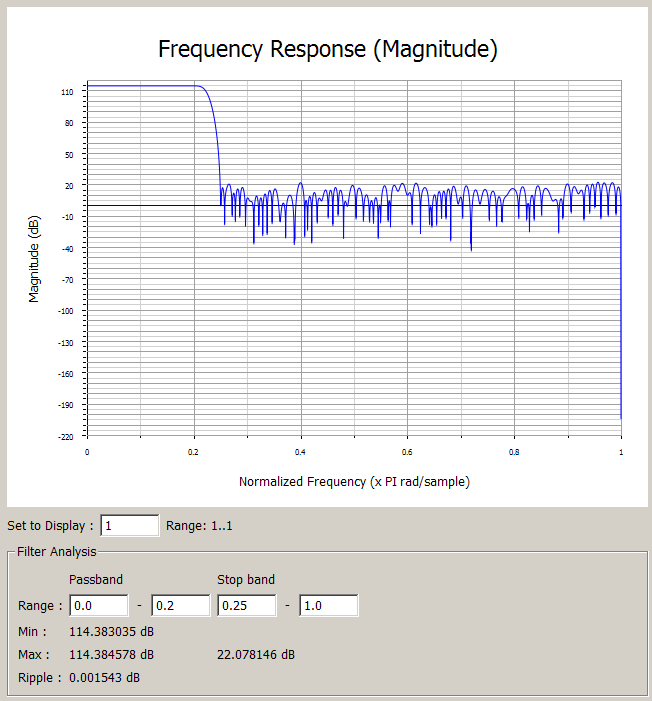Click the -220 tick label on magnitude axis
This screenshot has width=652, height=701.
coord(66,437)
